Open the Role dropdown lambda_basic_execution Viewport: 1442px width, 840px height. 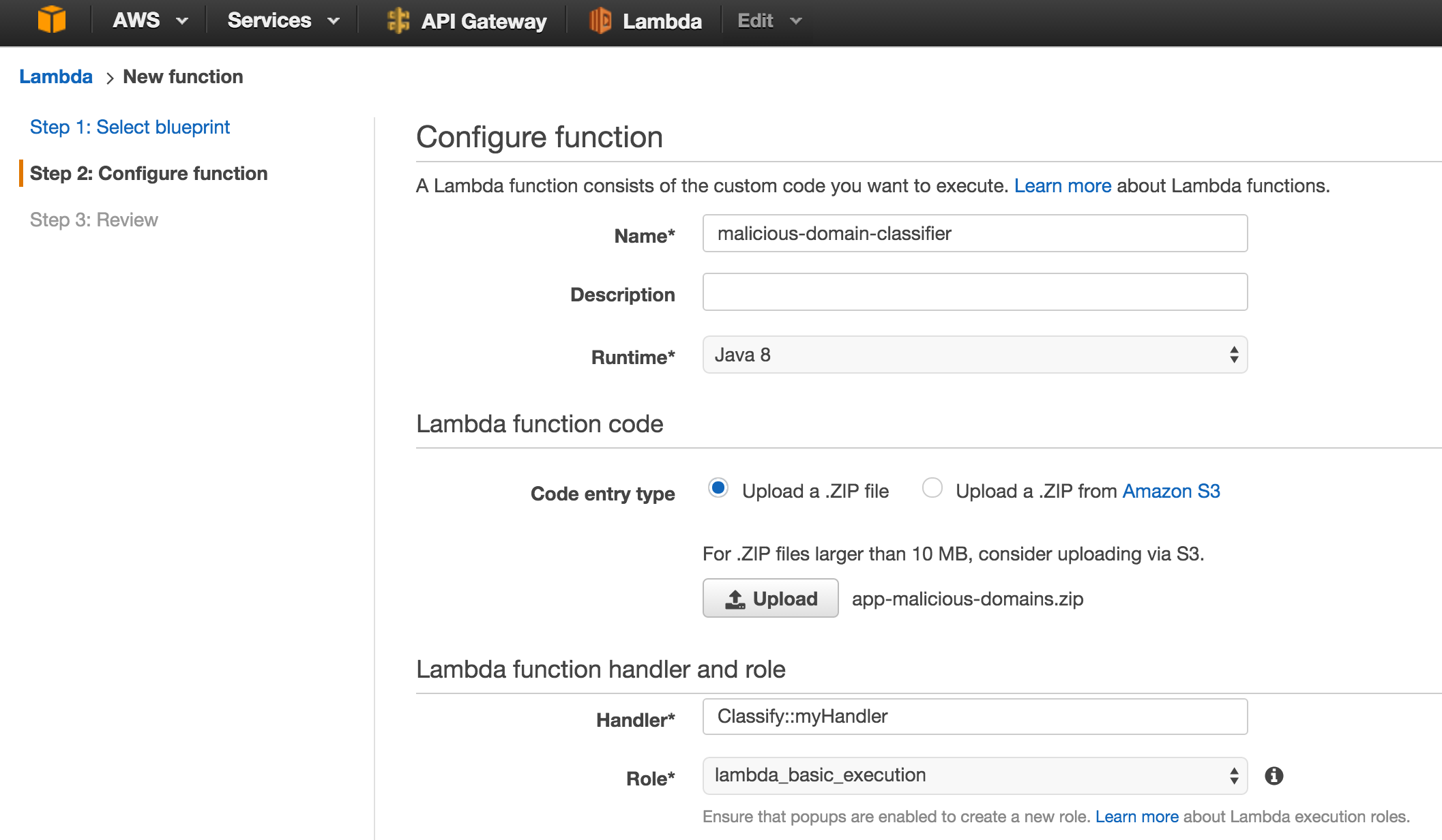click(x=974, y=776)
